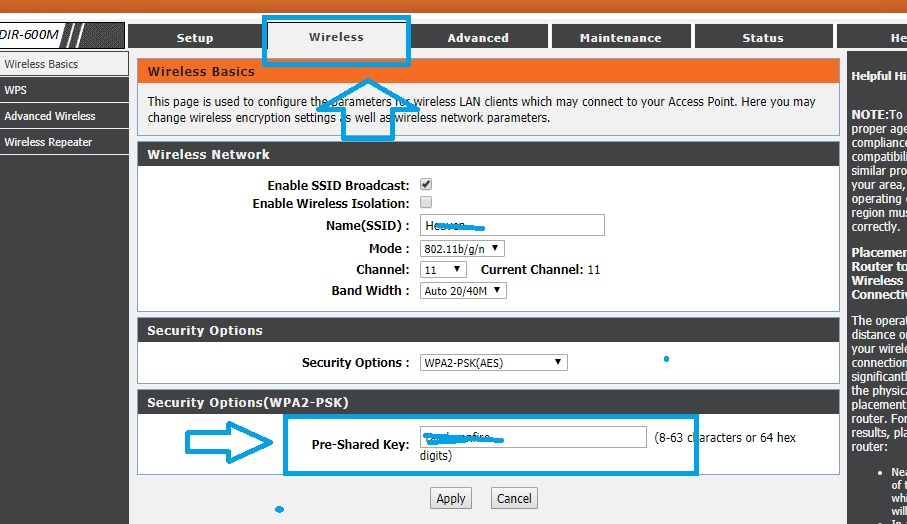Uncheck Enable SSID Broadcast checkbox
The image size is (907, 524).
[x=426, y=185]
